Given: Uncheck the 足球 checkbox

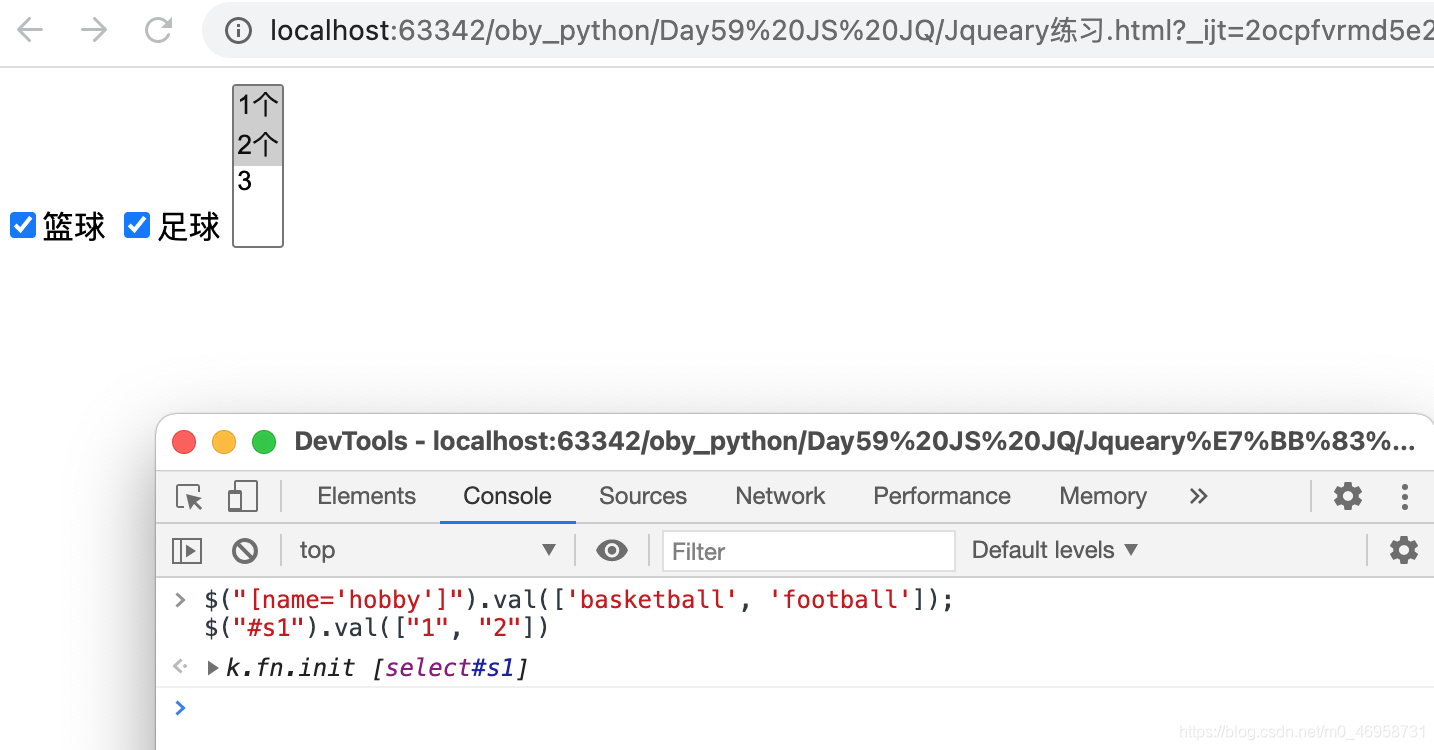Looking at the screenshot, I should pyautogui.click(x=137, y=225).
